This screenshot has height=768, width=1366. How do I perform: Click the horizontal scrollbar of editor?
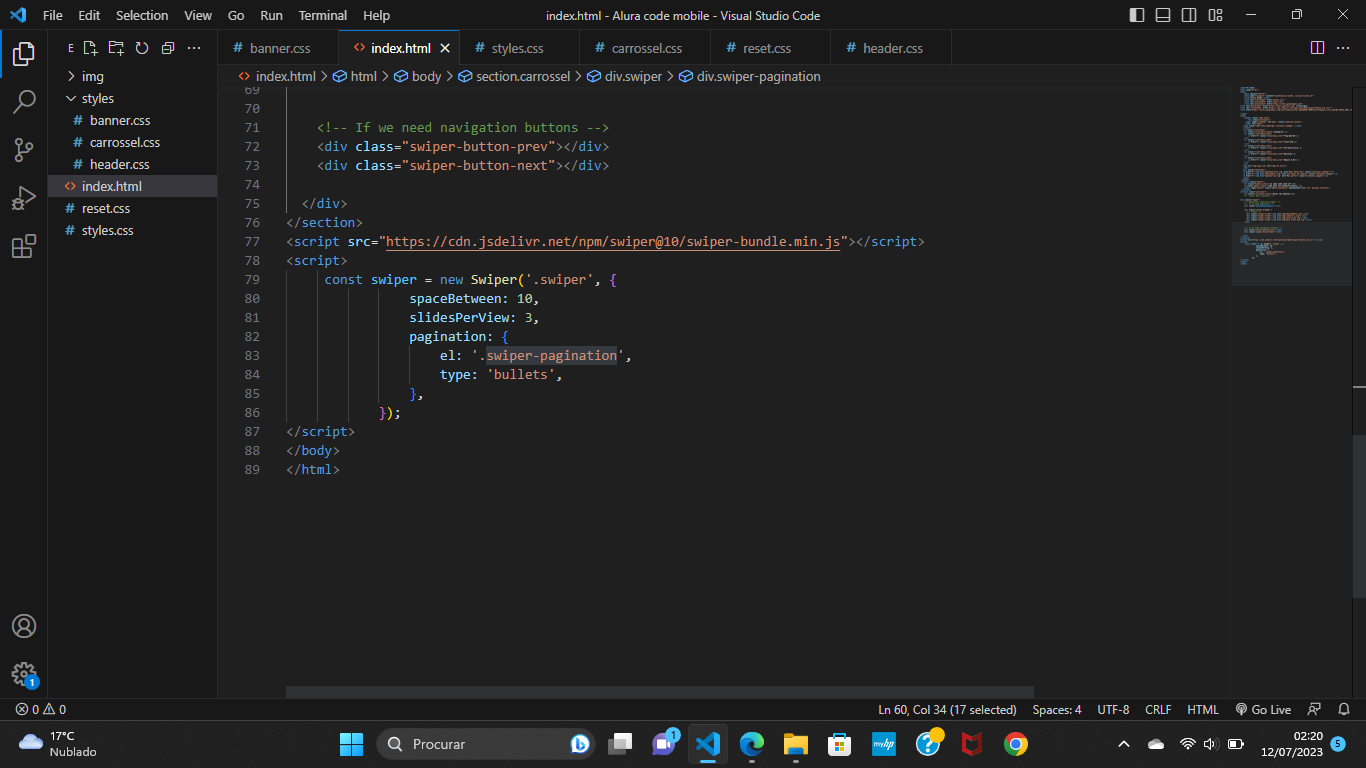(660, 691)
